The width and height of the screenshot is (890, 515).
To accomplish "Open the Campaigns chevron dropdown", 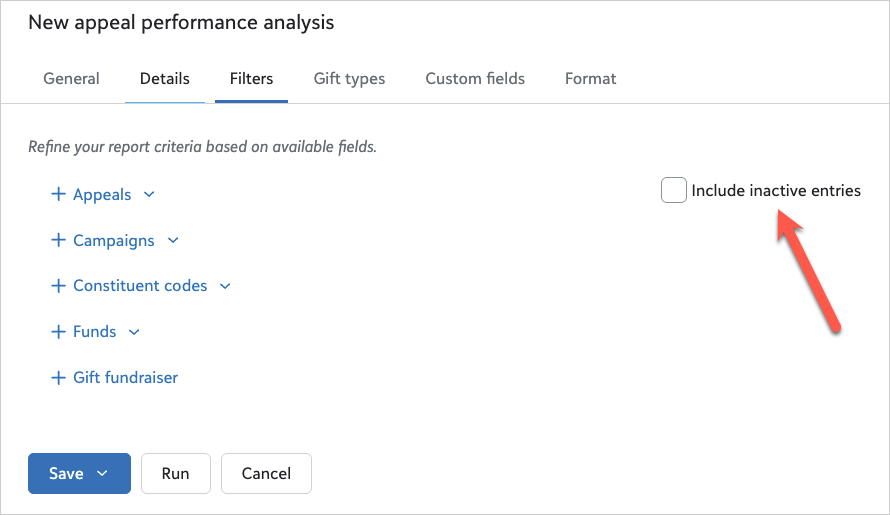I will pos(173,241).
